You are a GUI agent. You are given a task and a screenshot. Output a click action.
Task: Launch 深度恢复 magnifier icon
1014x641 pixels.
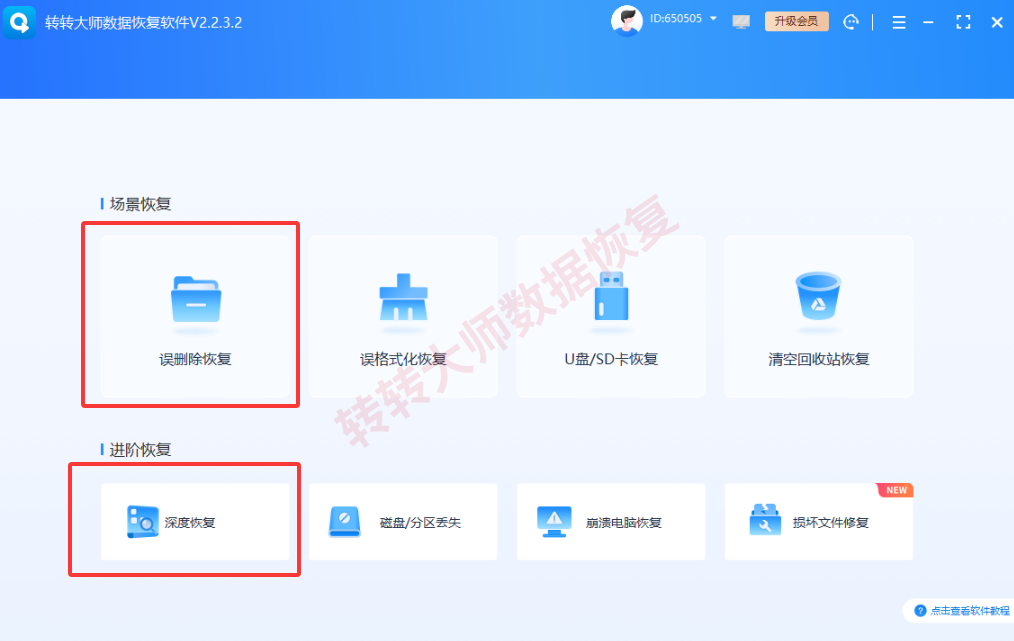(x=142, y=521)
